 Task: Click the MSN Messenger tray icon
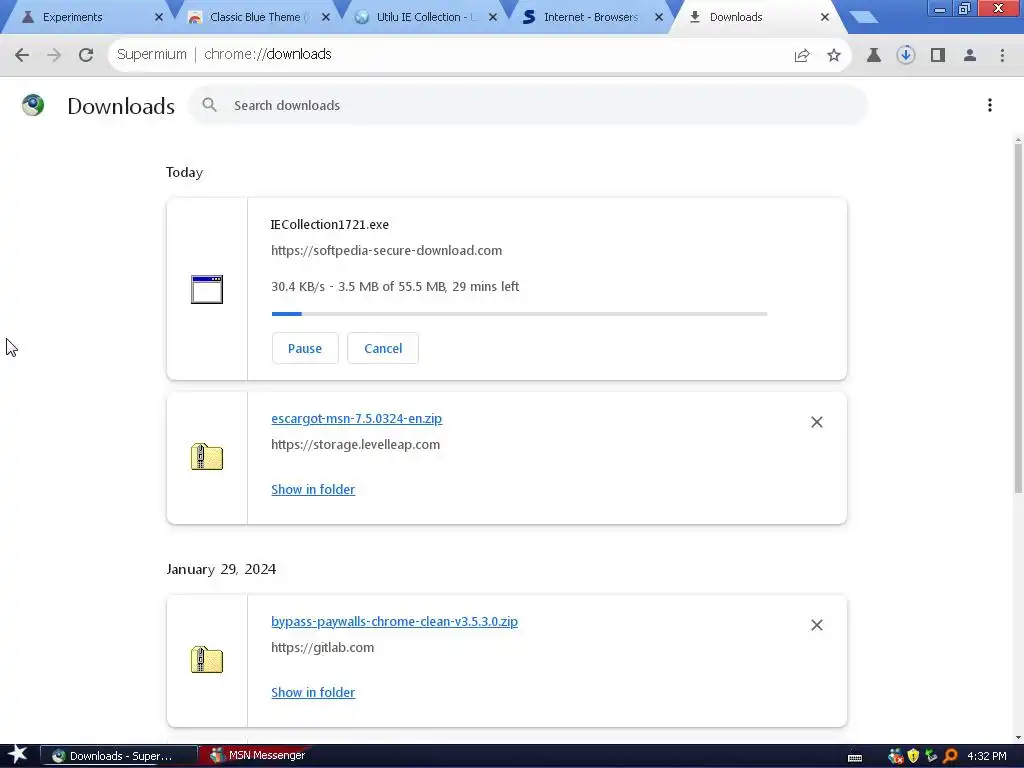click(895, 756)
